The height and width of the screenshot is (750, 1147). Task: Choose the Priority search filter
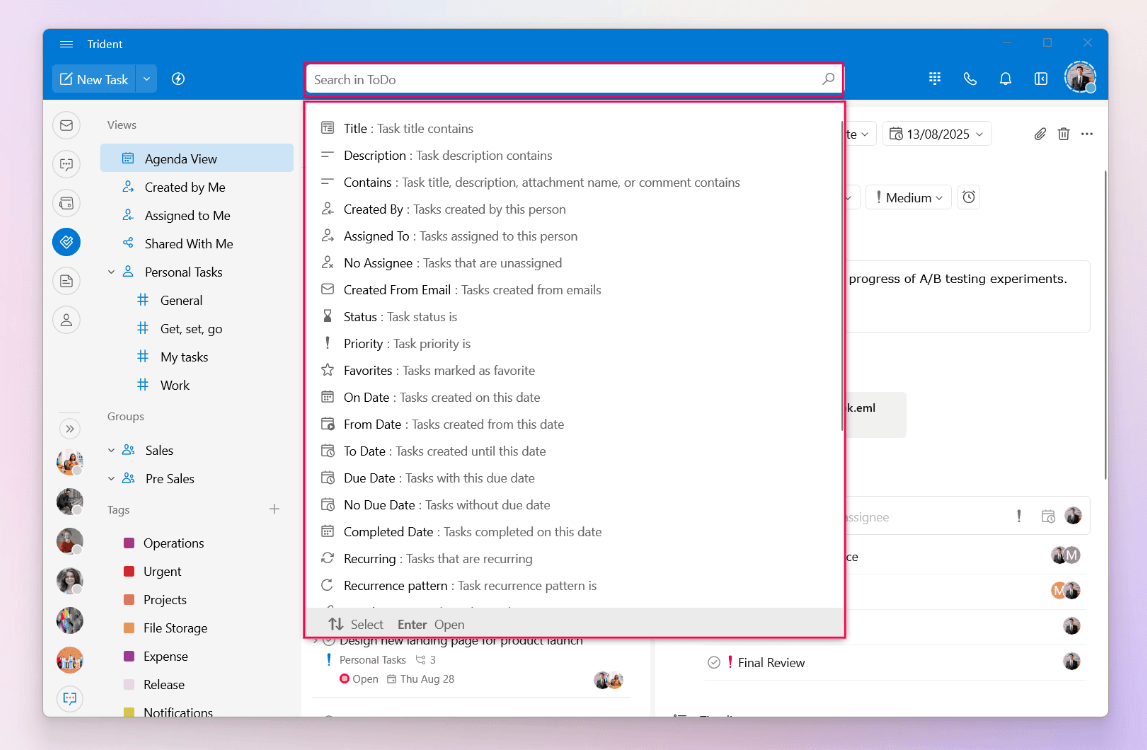pos(574,343)
